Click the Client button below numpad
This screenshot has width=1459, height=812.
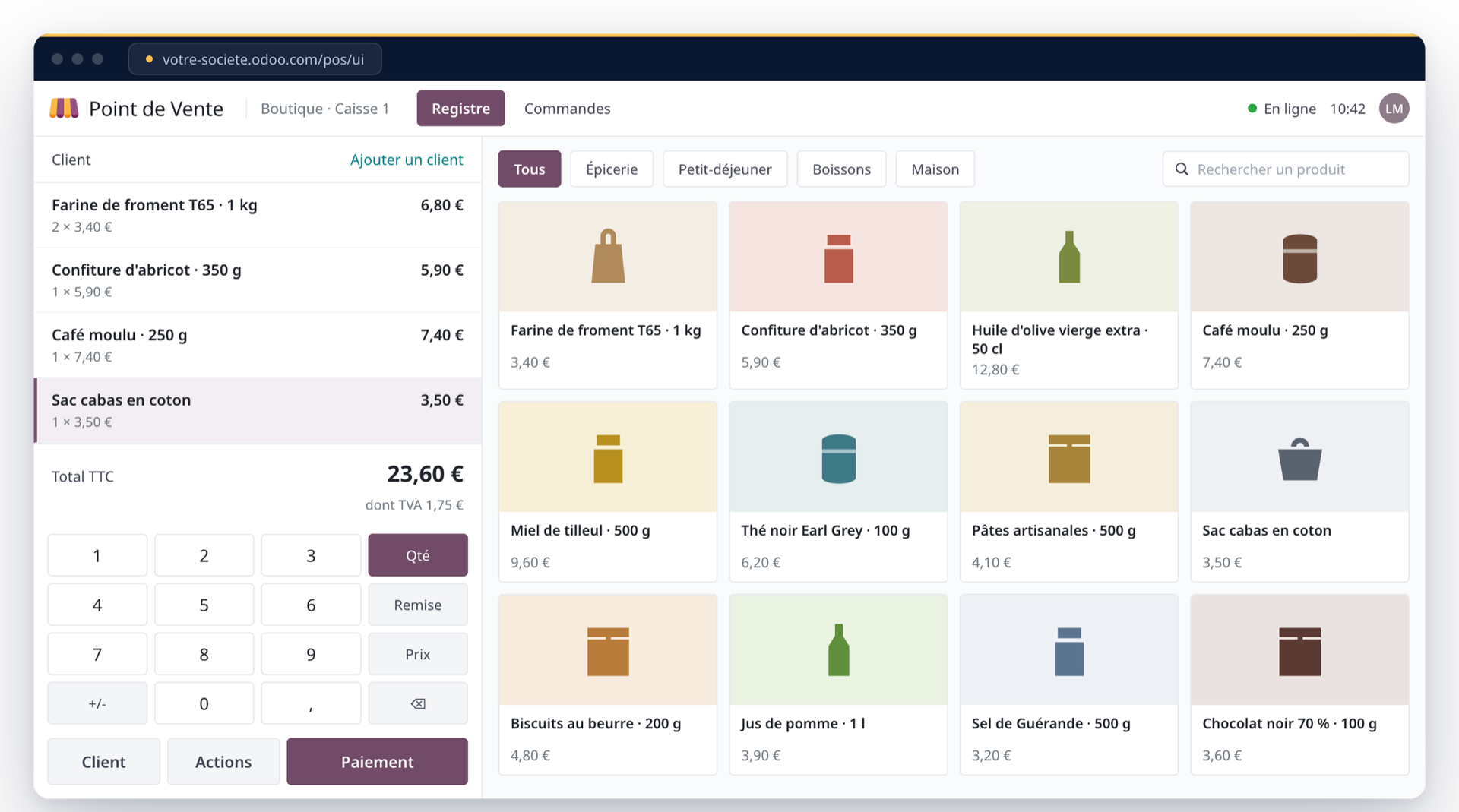click(x=103, y=761)
